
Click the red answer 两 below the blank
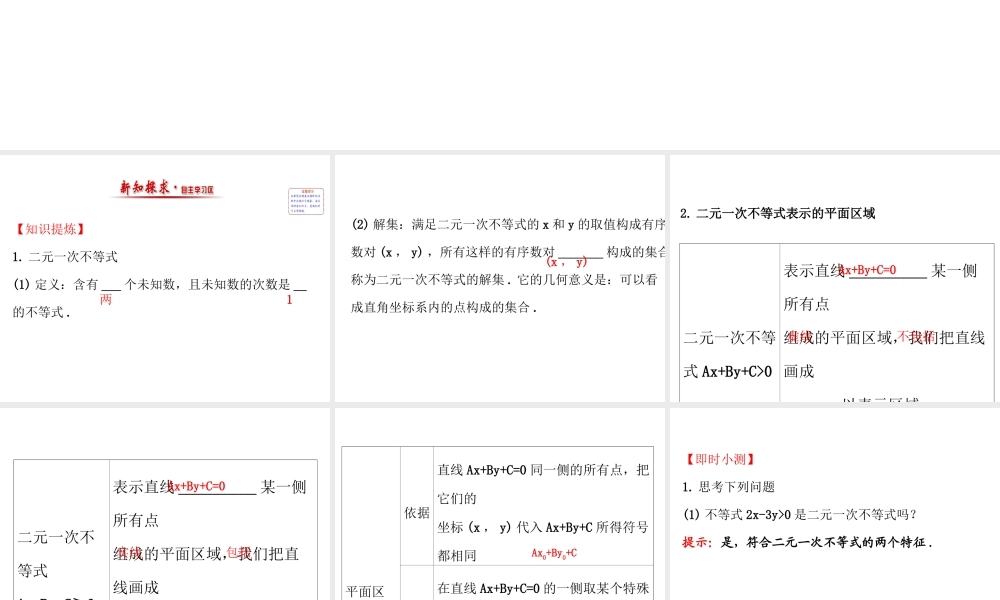104,300
